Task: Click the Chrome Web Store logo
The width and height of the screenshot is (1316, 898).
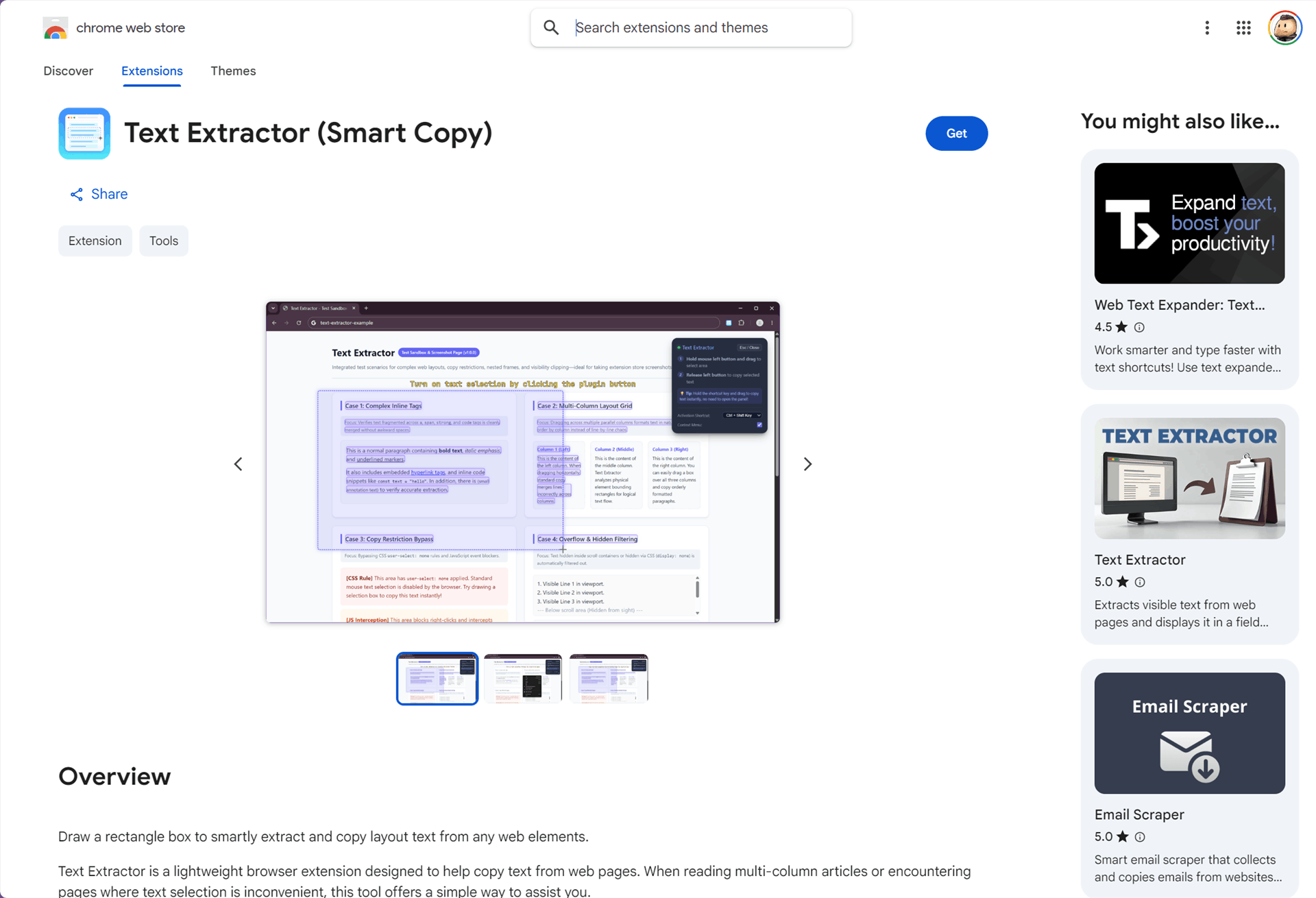Action: [x=56, y=28]
